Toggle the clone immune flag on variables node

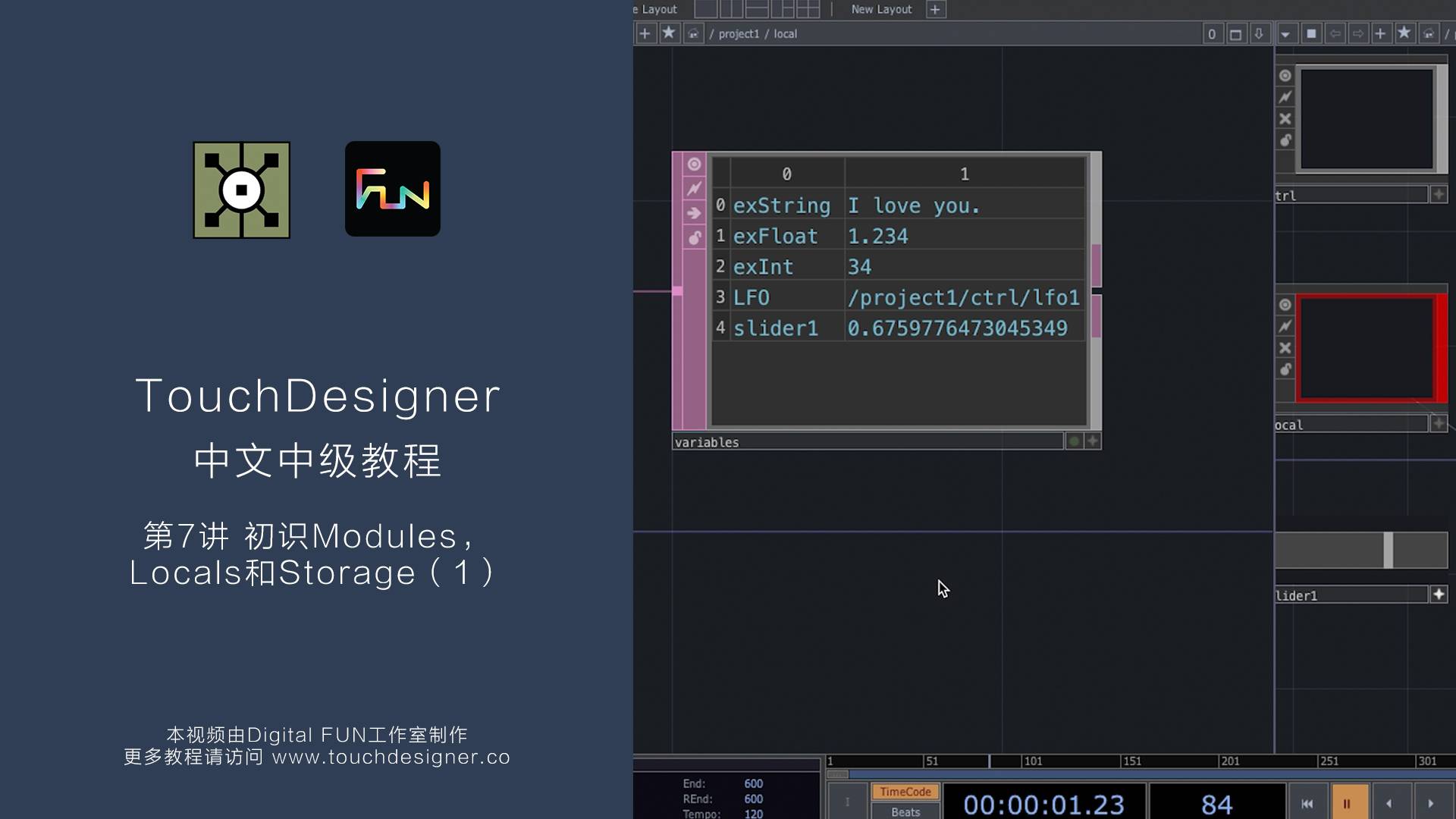pyautogui.click(x=694, y=188)
